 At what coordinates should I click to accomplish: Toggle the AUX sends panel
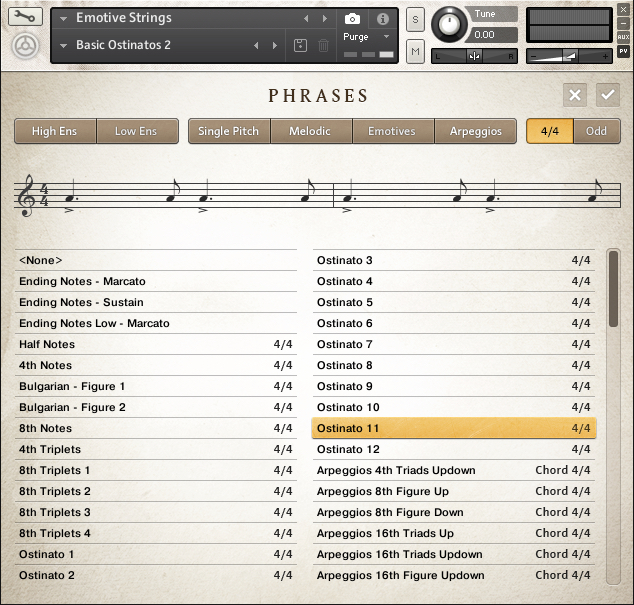(623, 37)
